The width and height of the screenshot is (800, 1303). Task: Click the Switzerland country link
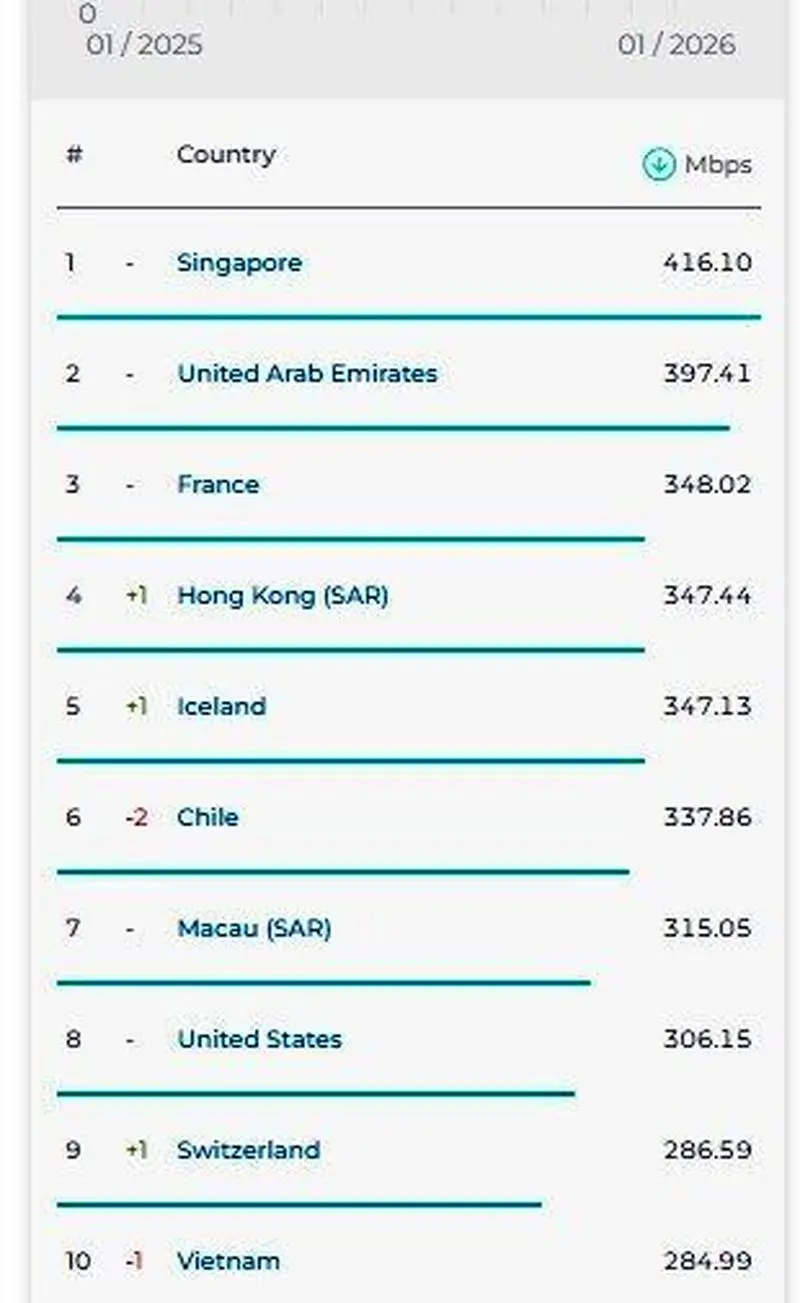[248, 1151]
